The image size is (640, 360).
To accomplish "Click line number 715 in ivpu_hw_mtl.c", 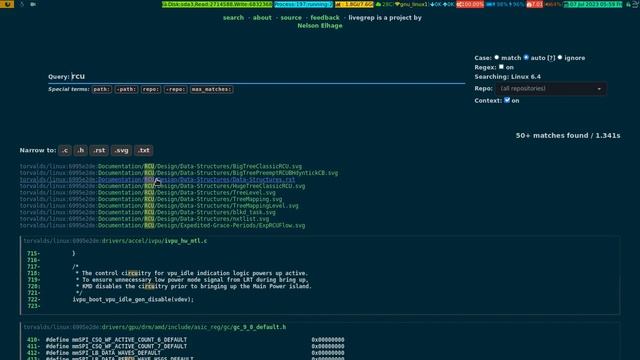I will pos(33,253).
